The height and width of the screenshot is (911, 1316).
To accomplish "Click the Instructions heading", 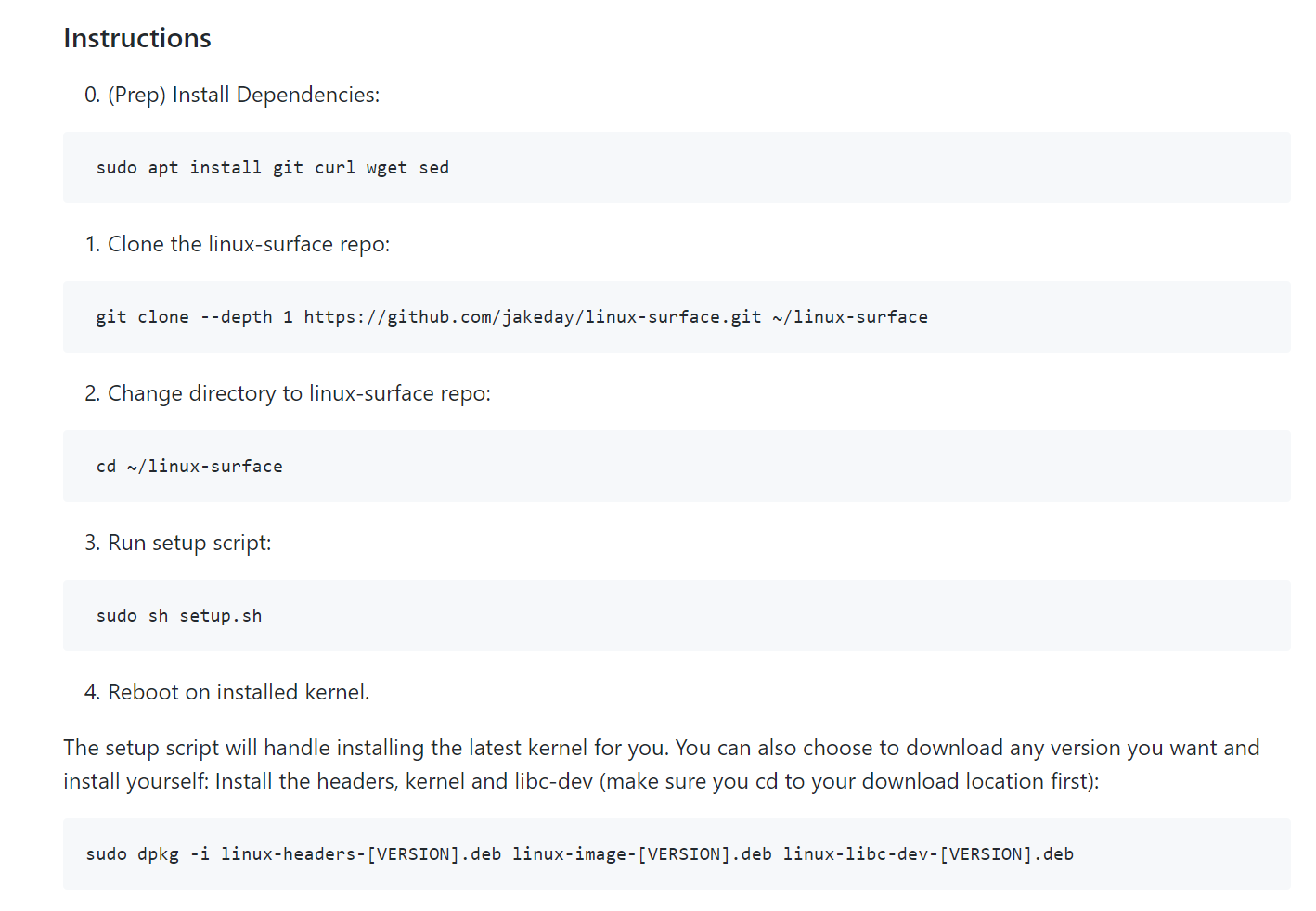I will pos(137,38).
